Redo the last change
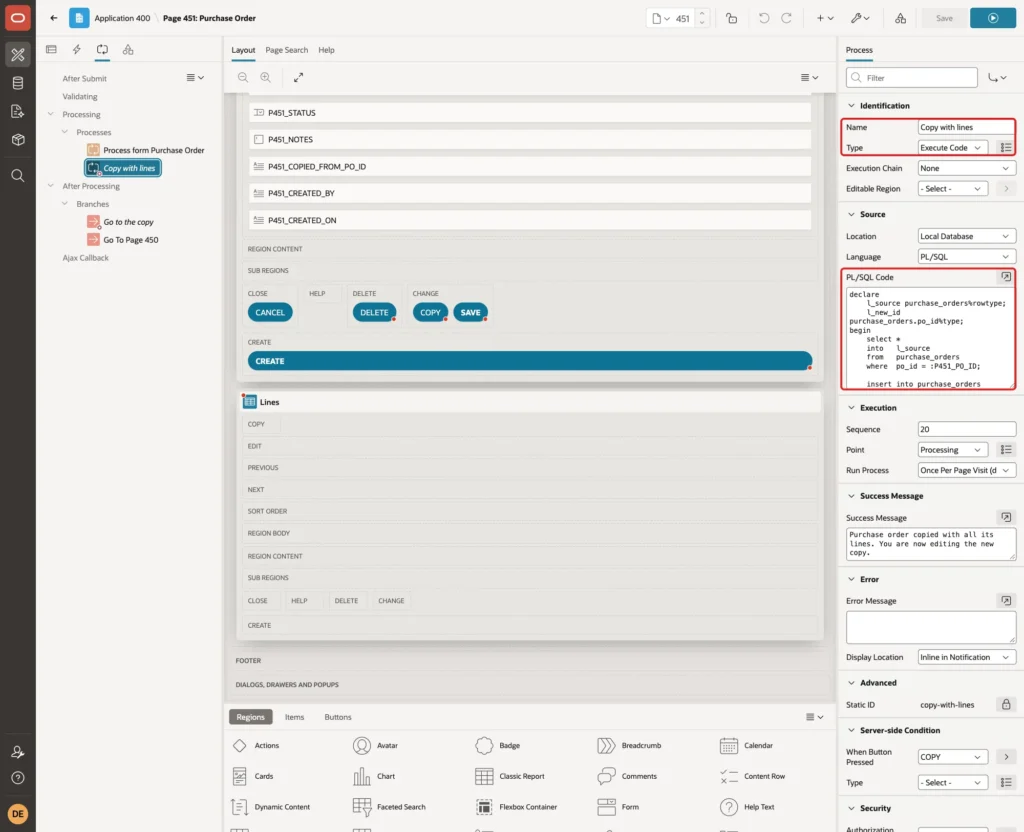The image size is (1024, 832). click(x=786, y=18)
